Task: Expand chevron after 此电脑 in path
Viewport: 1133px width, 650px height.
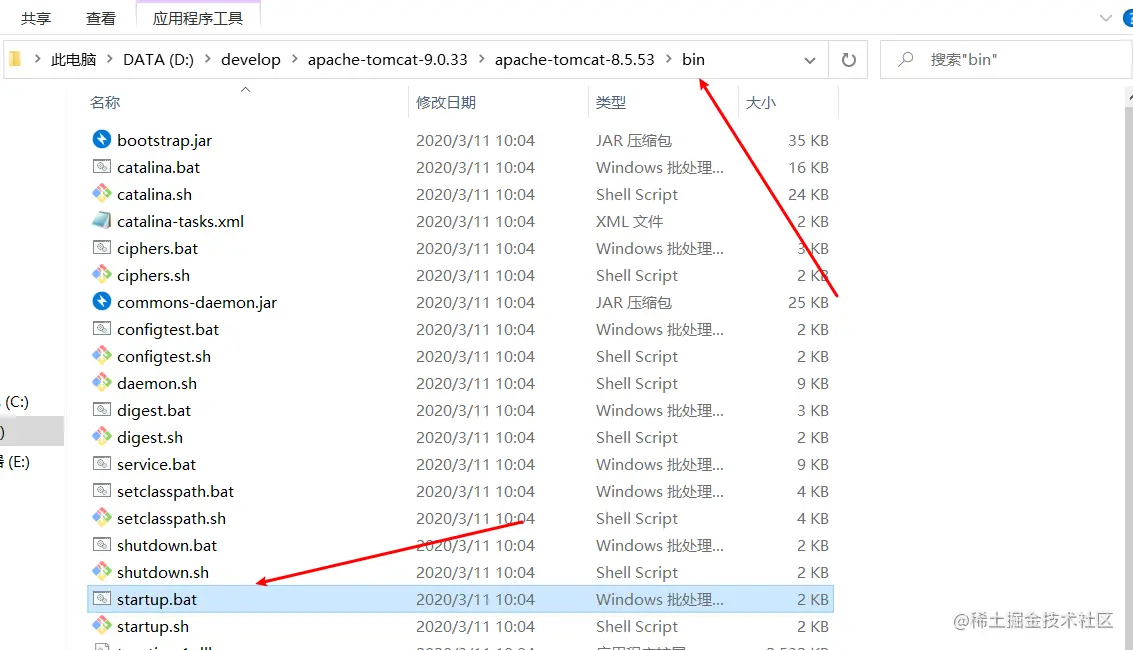Action: [x=110, y=59]
